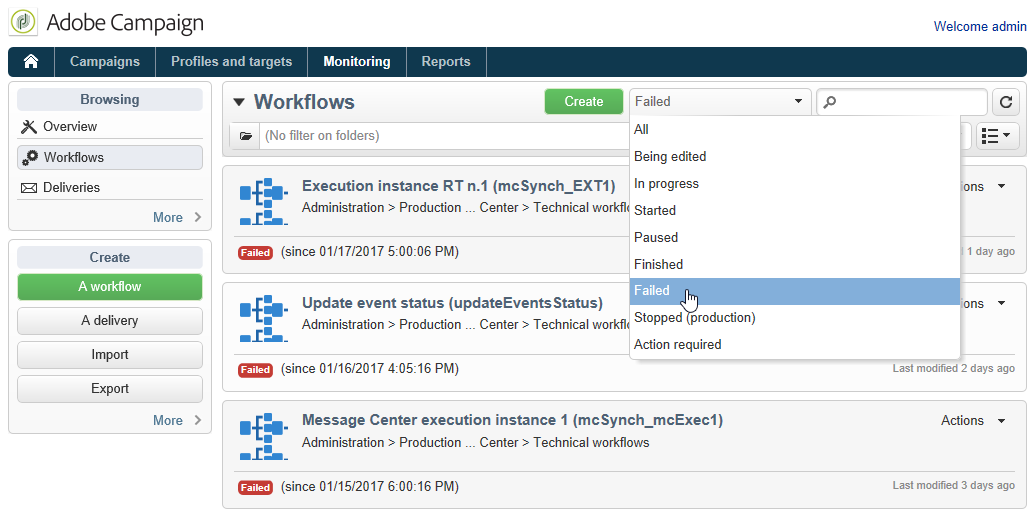Select the Paused status option

794,237
